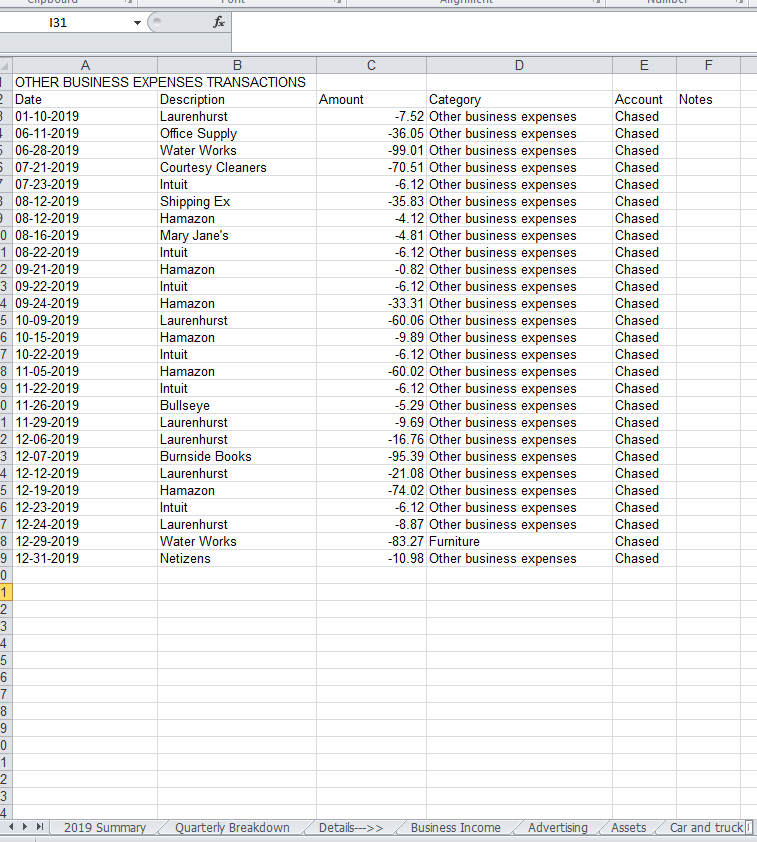757x842 pixels.
Task: Select the Burnside Books description cell
Action: [x=237, y=456]
